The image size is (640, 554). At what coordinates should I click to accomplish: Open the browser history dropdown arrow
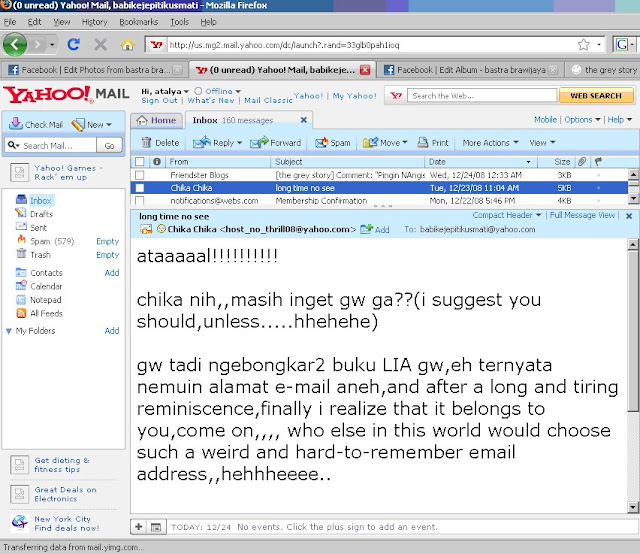pyautogui.click(x=52, y=44)
